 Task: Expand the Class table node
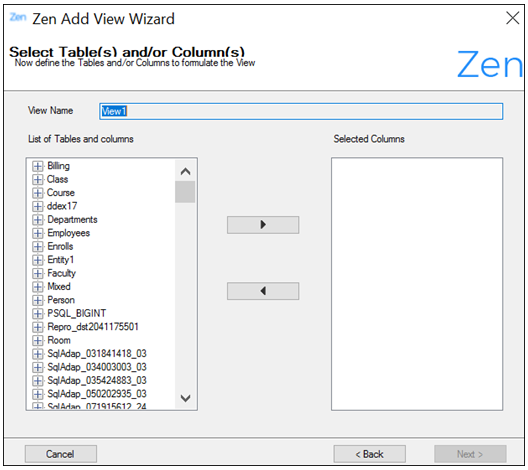[38, 179]
